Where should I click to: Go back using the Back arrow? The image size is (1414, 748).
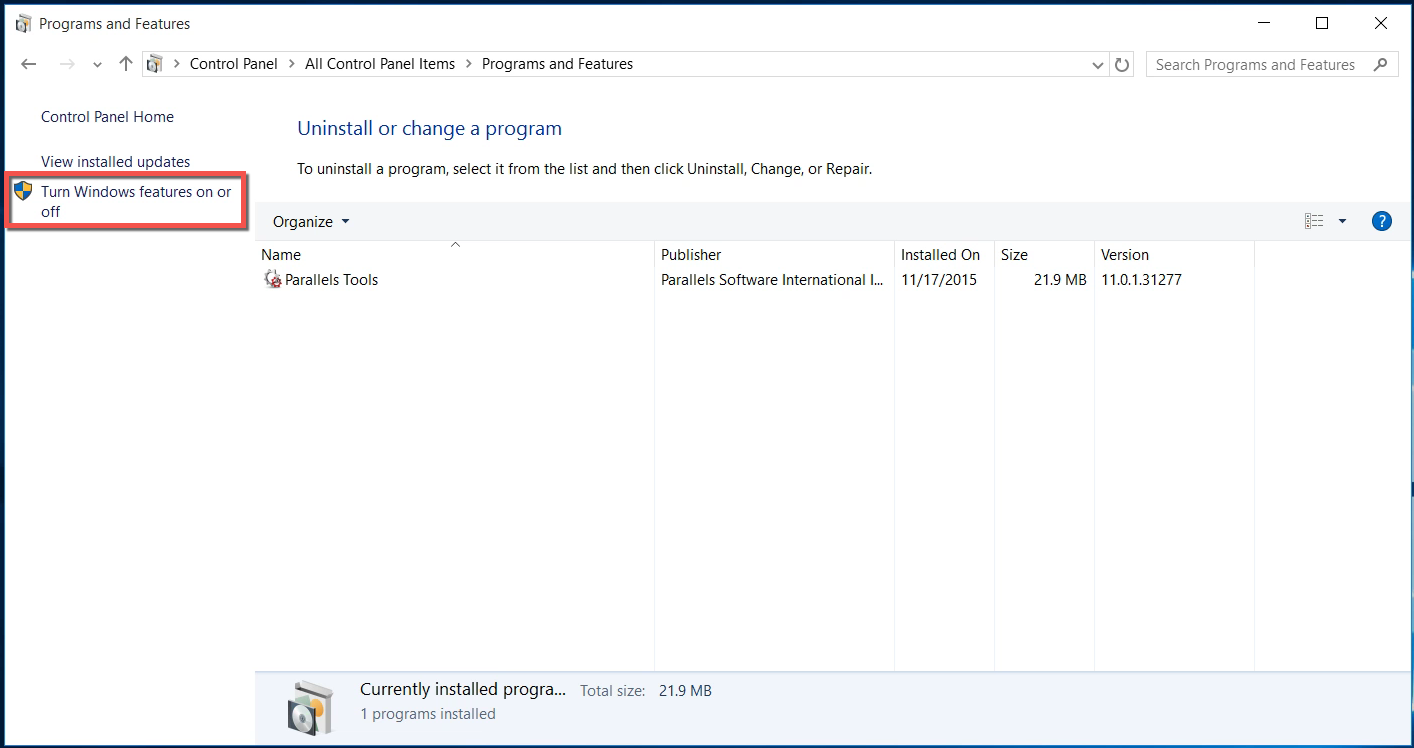[29, 64]
